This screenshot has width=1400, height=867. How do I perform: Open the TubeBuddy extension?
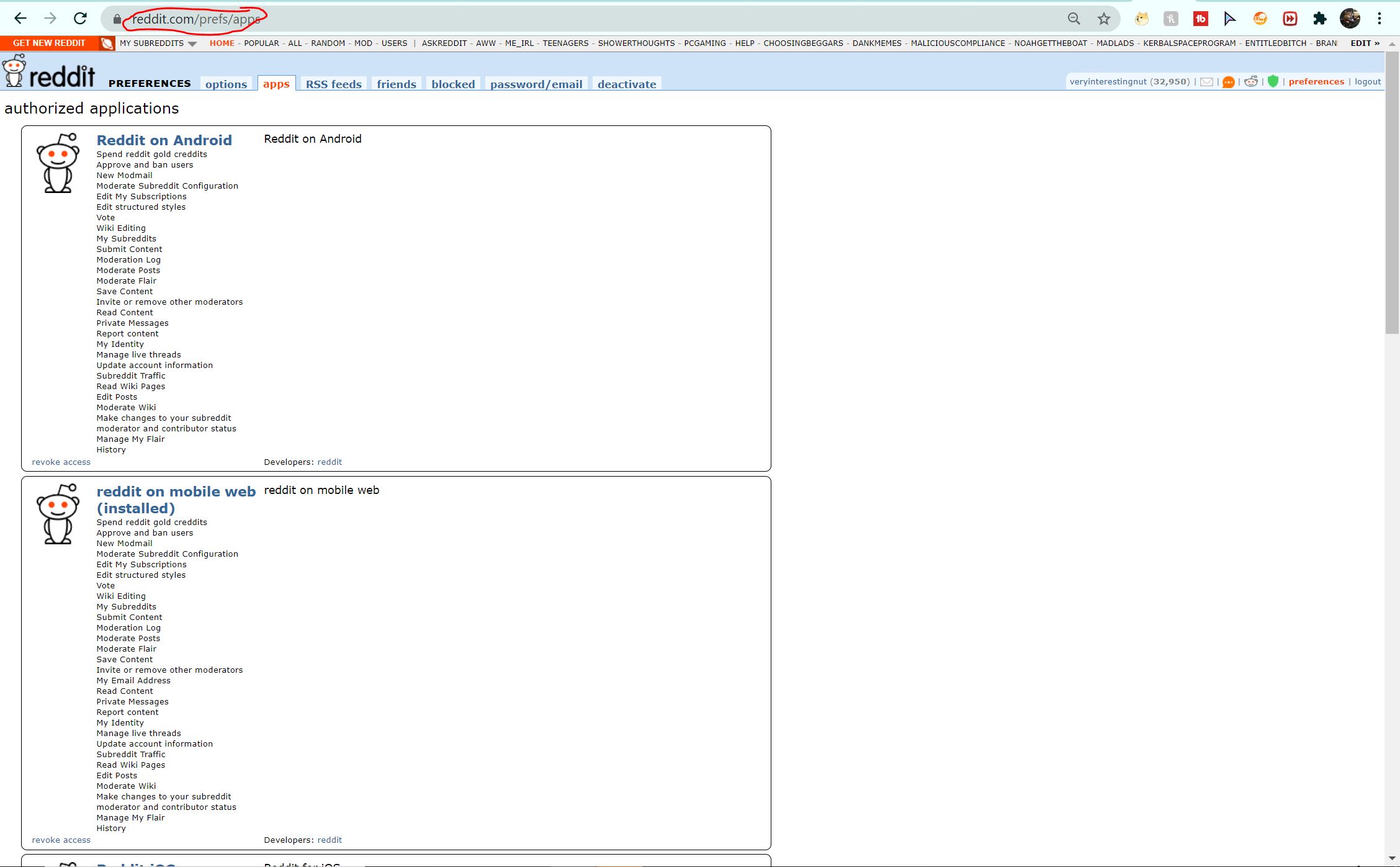pyautogui.click(x=1201, y=19)
